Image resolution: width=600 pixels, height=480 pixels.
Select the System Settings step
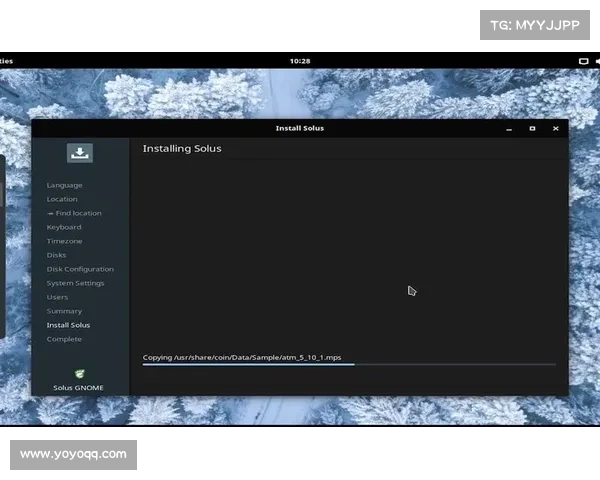[x=74, y=283]
